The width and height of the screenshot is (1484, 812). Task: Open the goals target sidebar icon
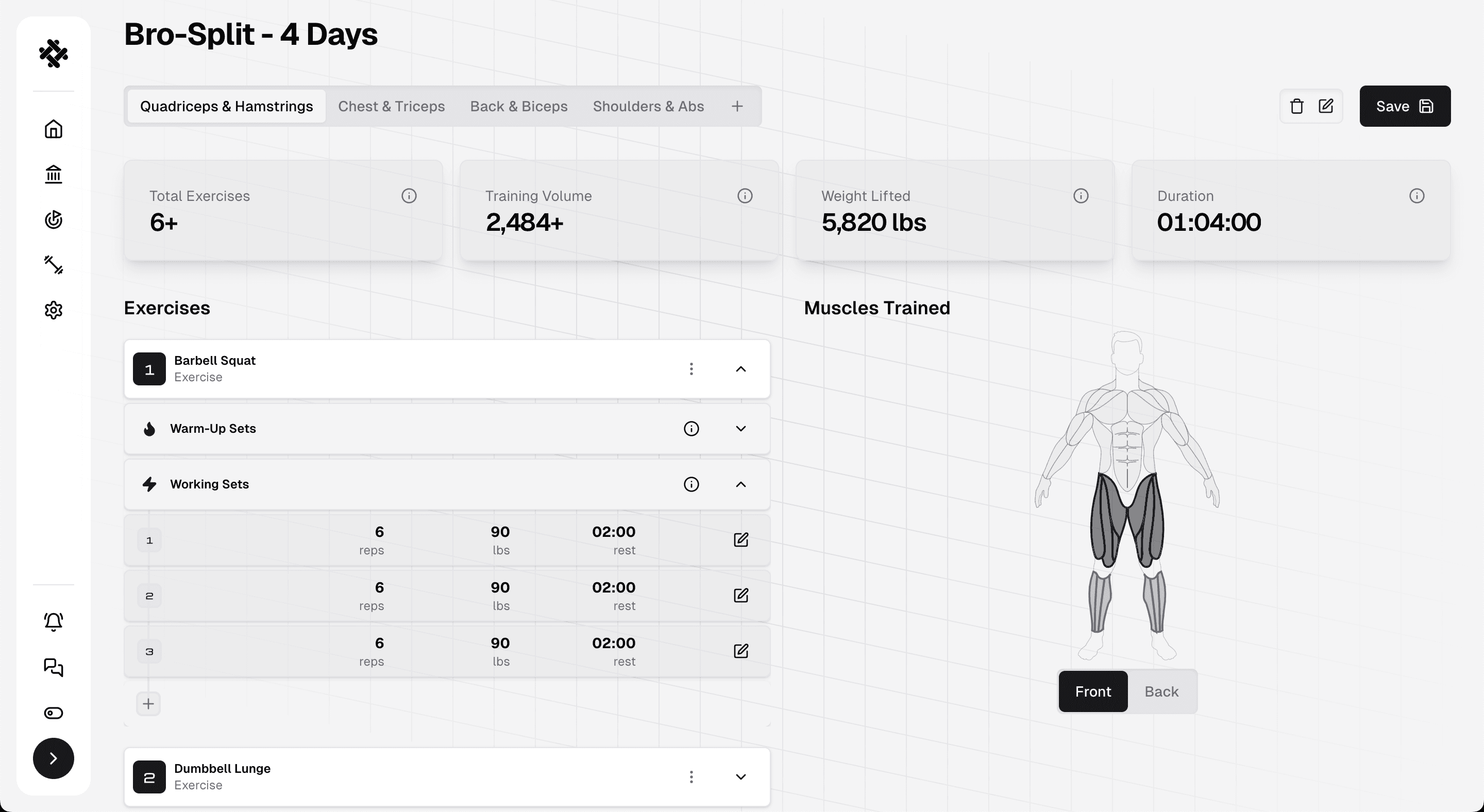53,219
